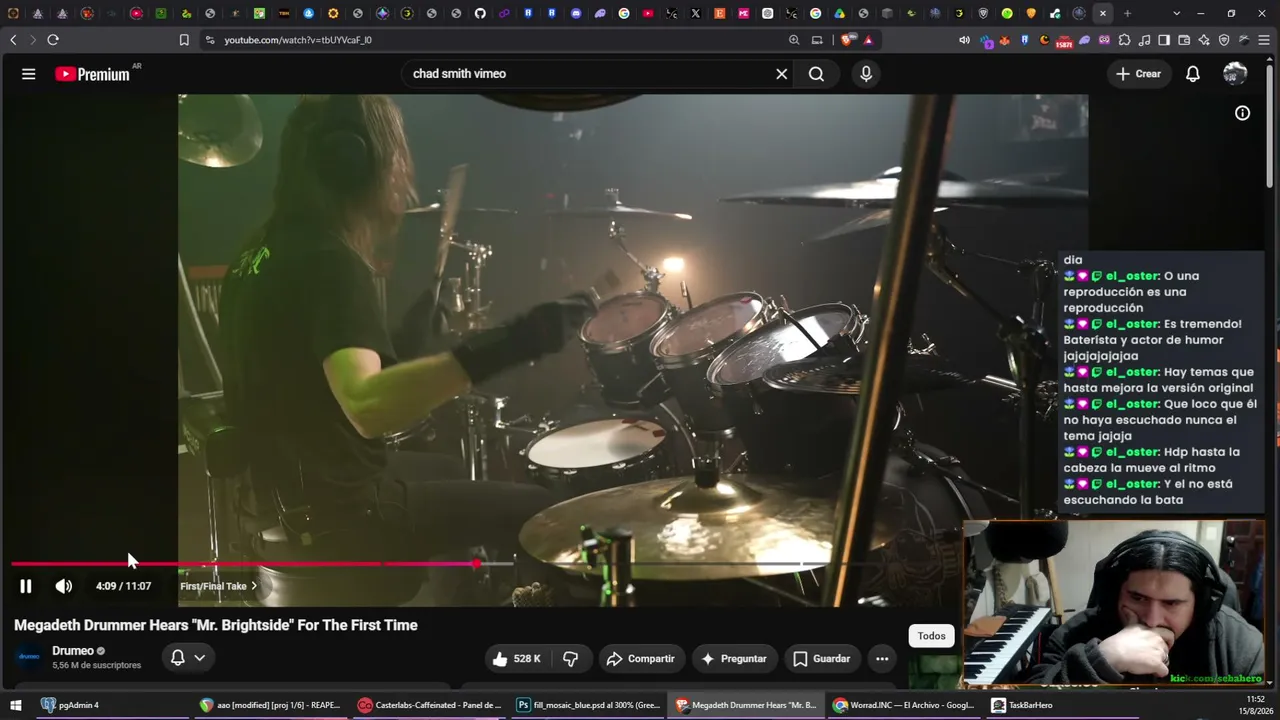
Task: Open YouTube notifications bell
Action: coord(1193,74)
